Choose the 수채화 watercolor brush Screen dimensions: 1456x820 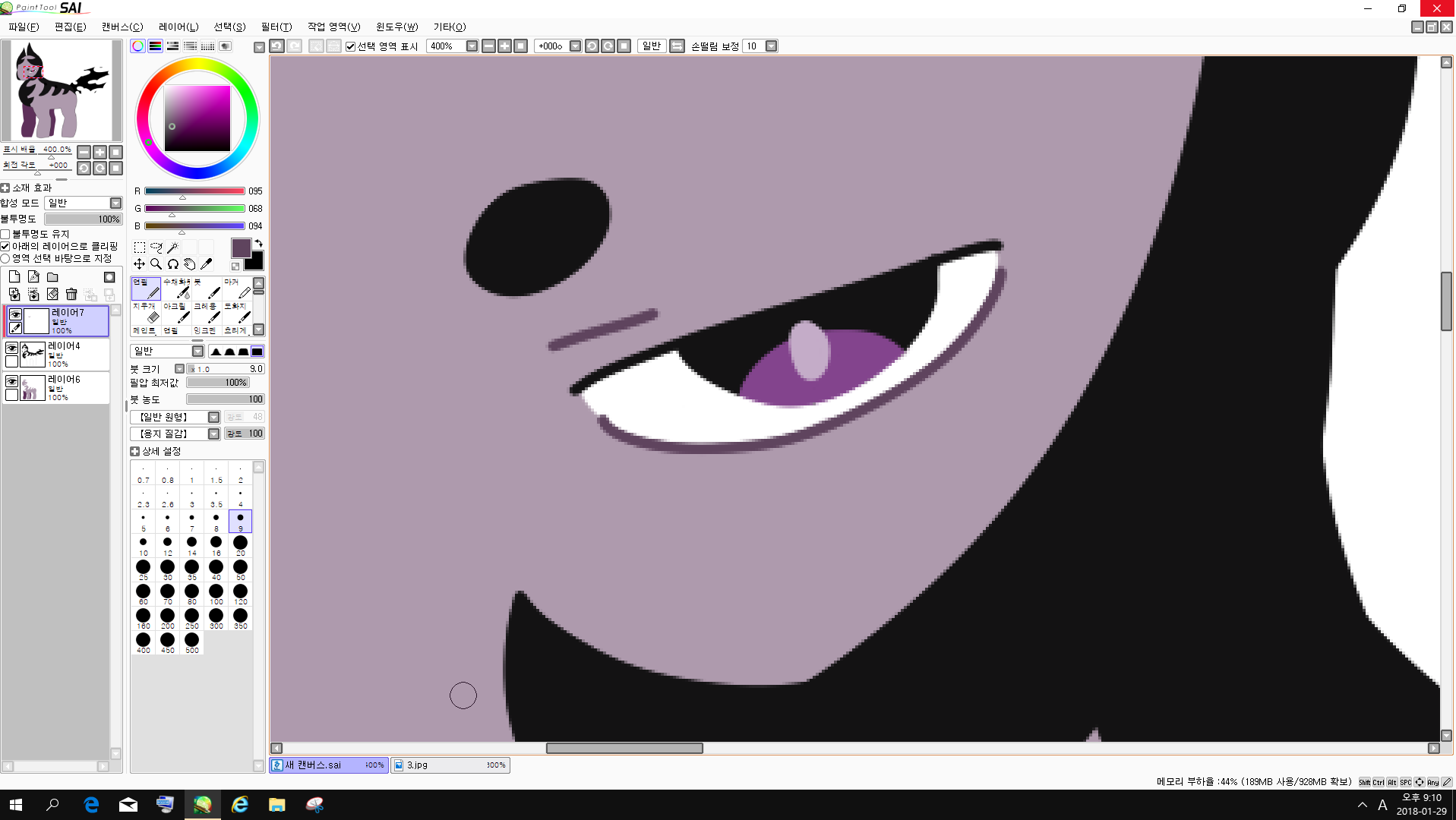pos(176,289)
